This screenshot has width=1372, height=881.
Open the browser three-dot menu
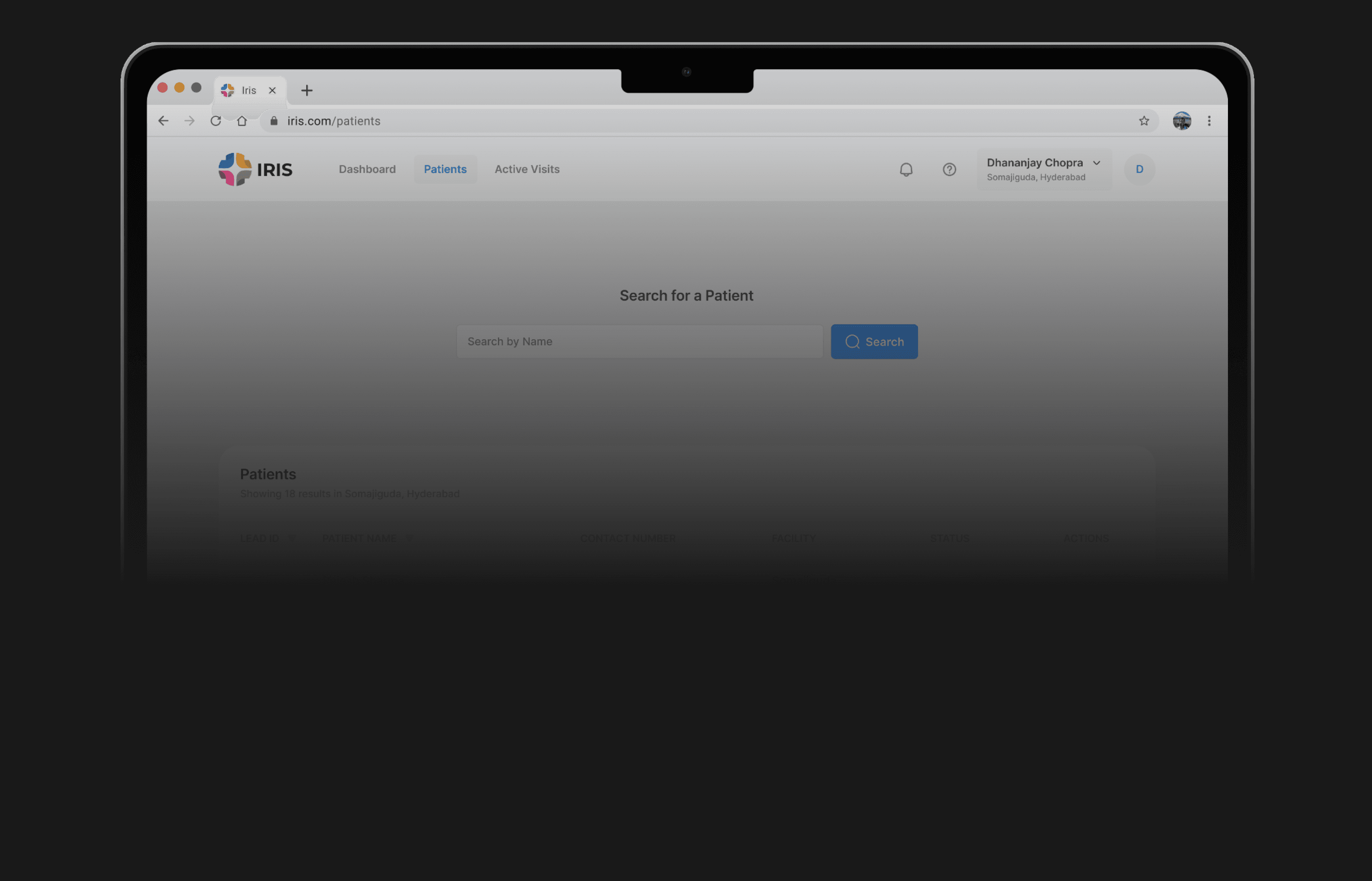(x=1209, y=121)
